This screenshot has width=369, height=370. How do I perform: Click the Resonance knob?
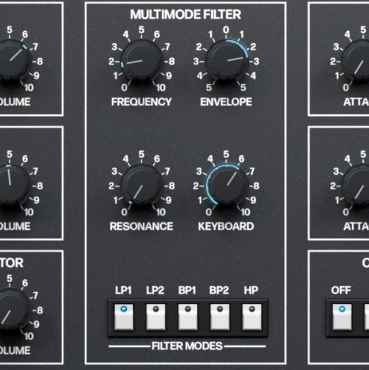[142, 186]
